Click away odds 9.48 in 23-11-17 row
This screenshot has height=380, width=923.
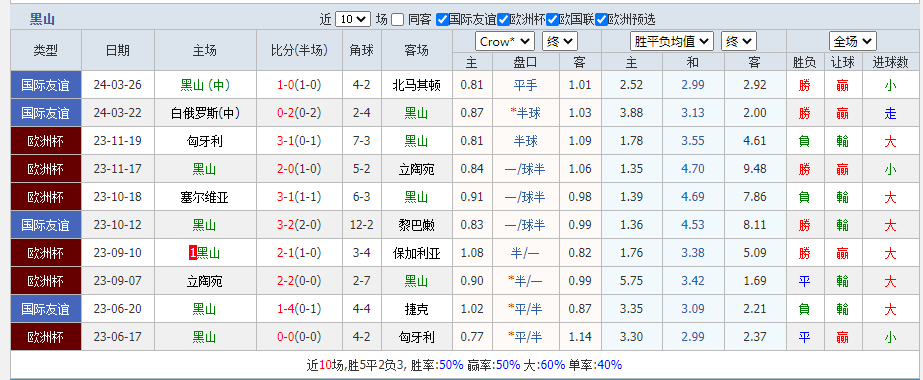(755, 169)
